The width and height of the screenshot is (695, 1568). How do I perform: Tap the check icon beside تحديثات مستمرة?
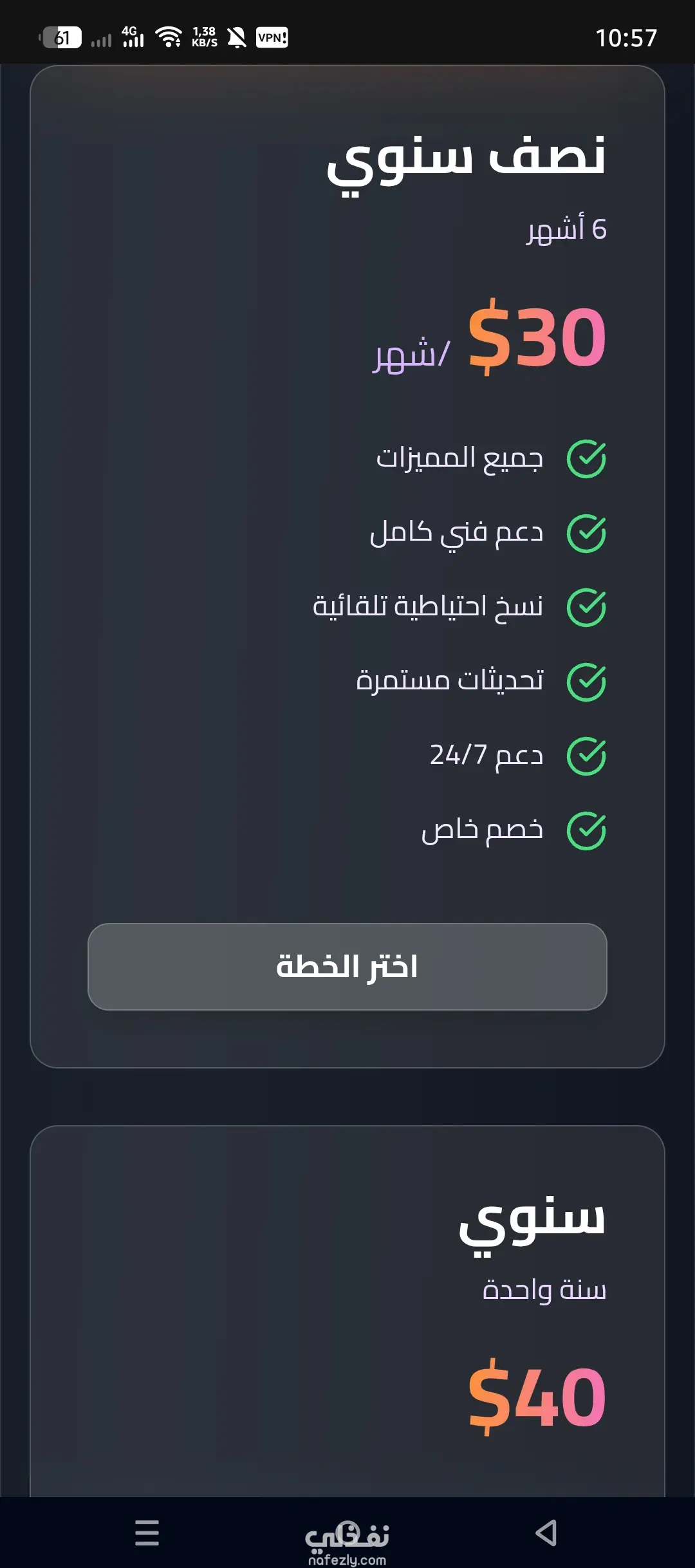pyautogui.click(x=586, y=682)
